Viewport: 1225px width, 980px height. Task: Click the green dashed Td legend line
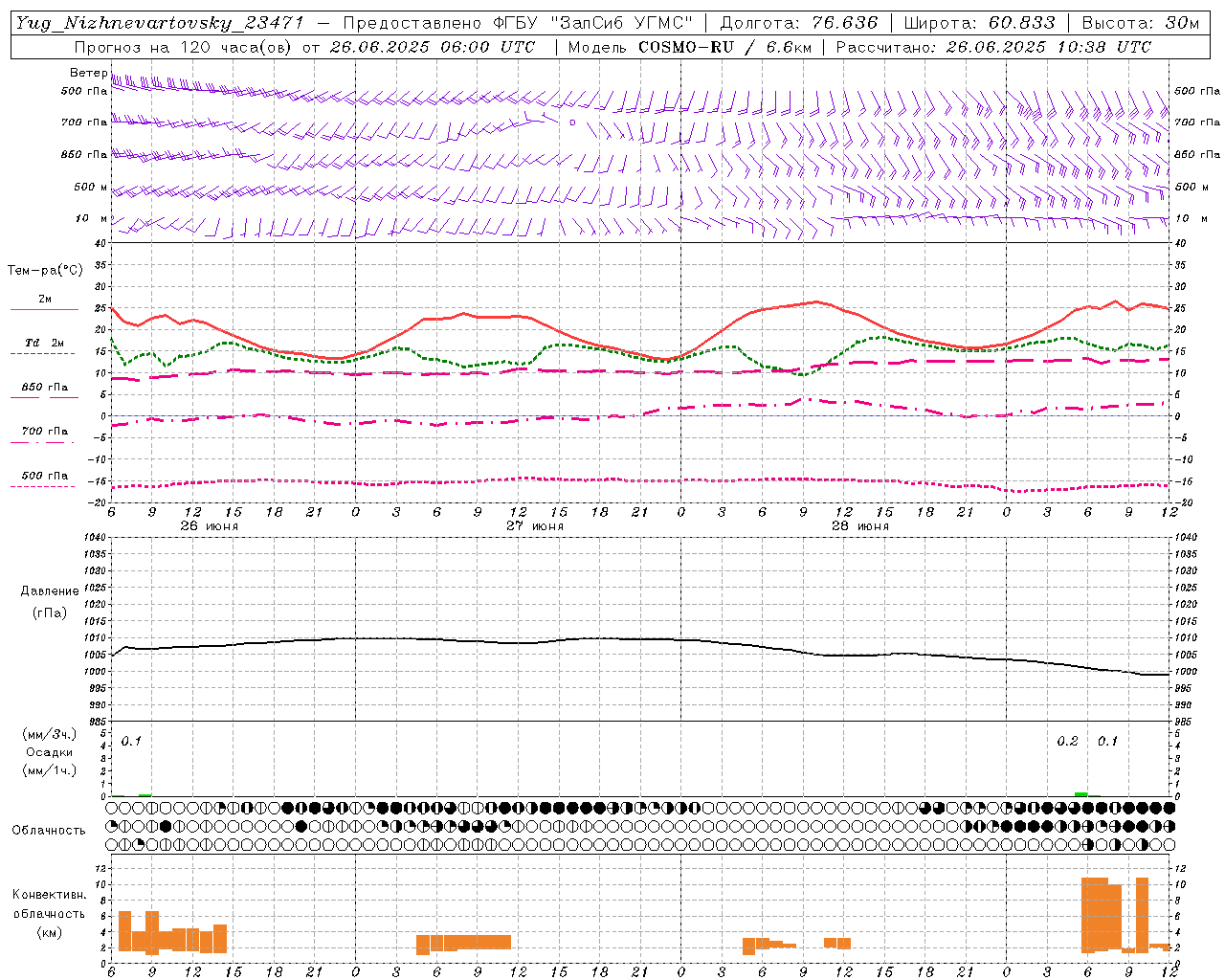[x=42, y=354]
